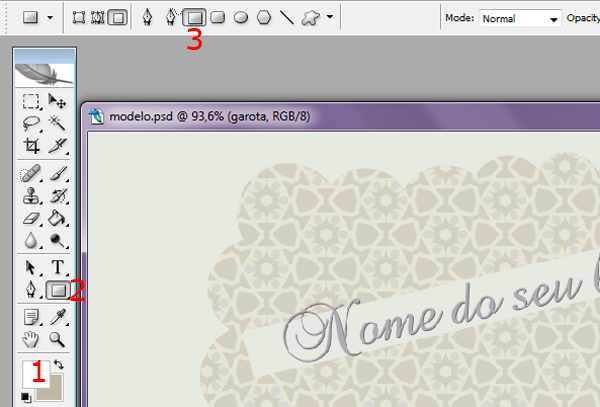Switch to Rectangle shape in options bar
600x407 pixels.
(x=196, y=17)
